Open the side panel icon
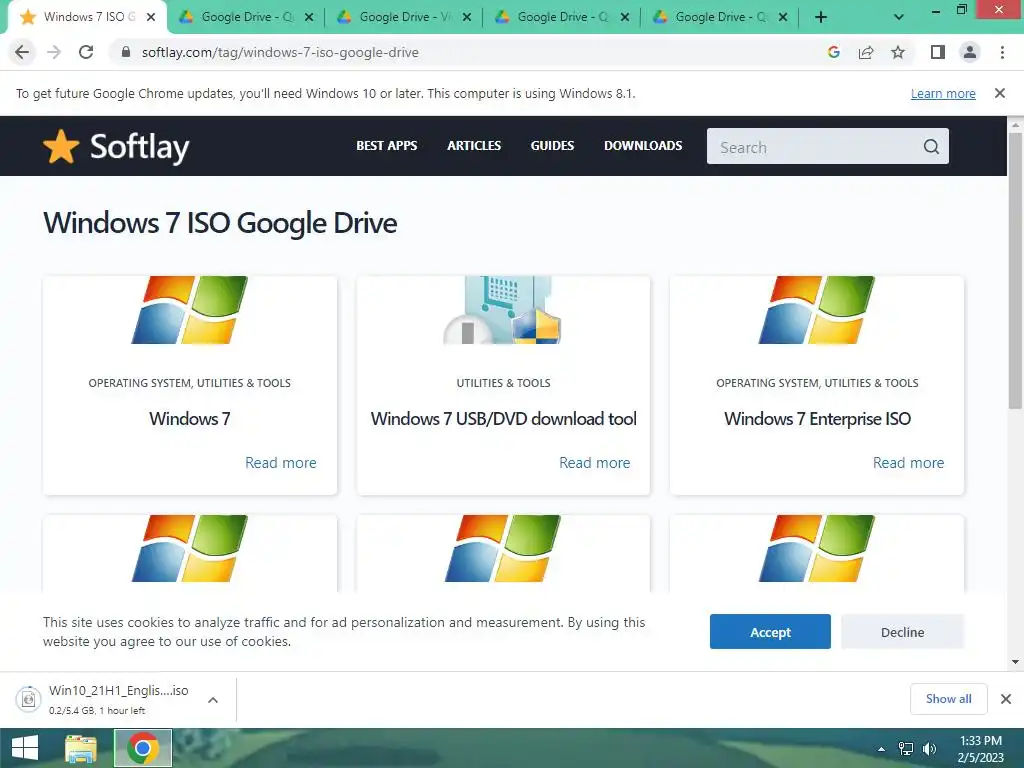 [x=938, y=52]
